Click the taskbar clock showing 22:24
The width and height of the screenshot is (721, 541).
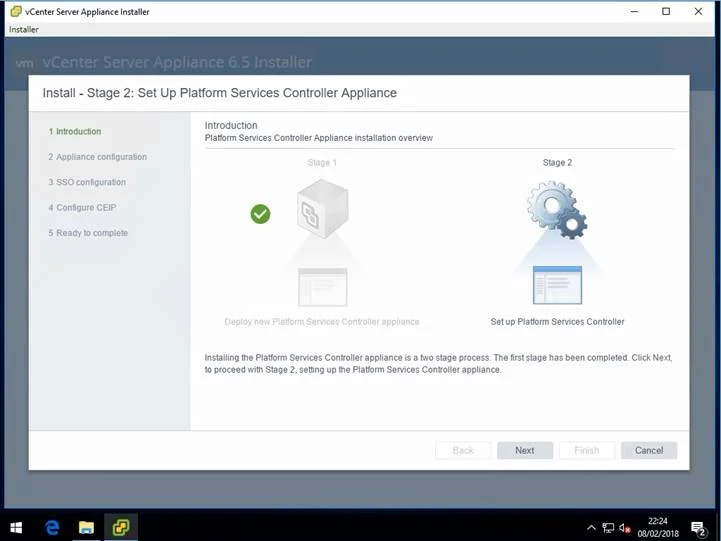pos(658,527)
